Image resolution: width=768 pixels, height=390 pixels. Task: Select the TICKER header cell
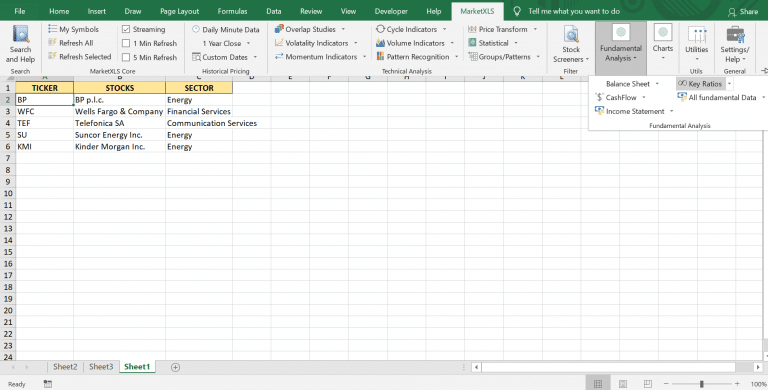pyautogui.click(x=45, y=88)
